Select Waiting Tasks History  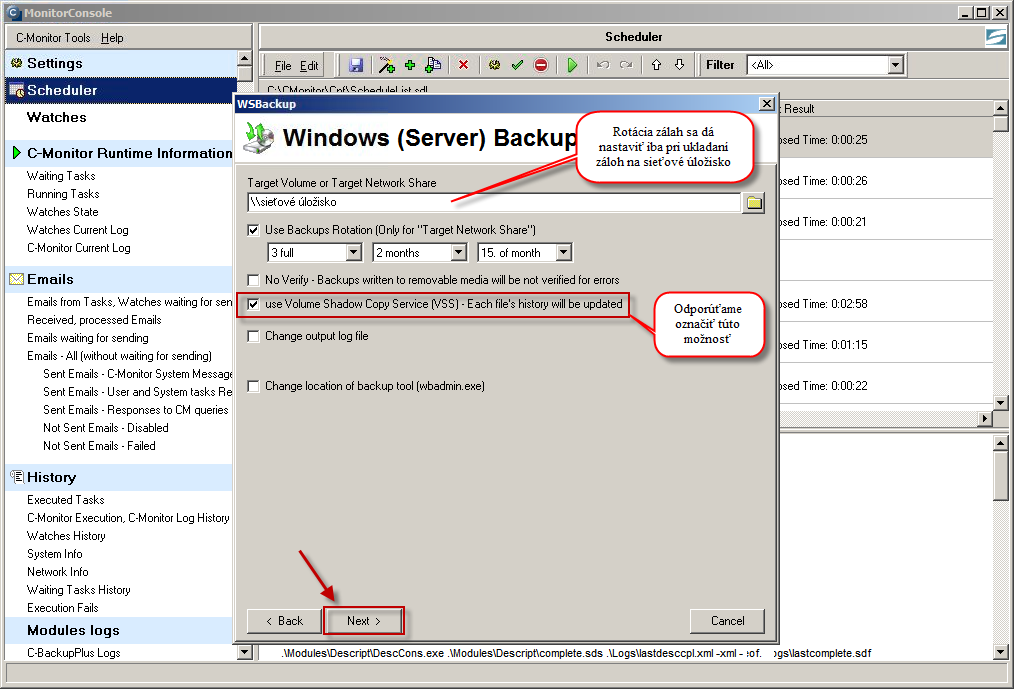79,590
